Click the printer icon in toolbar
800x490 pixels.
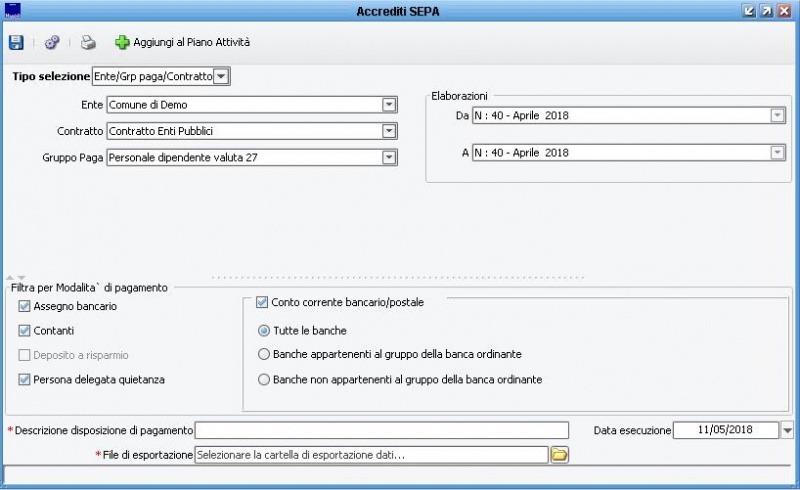coord(88,42)
